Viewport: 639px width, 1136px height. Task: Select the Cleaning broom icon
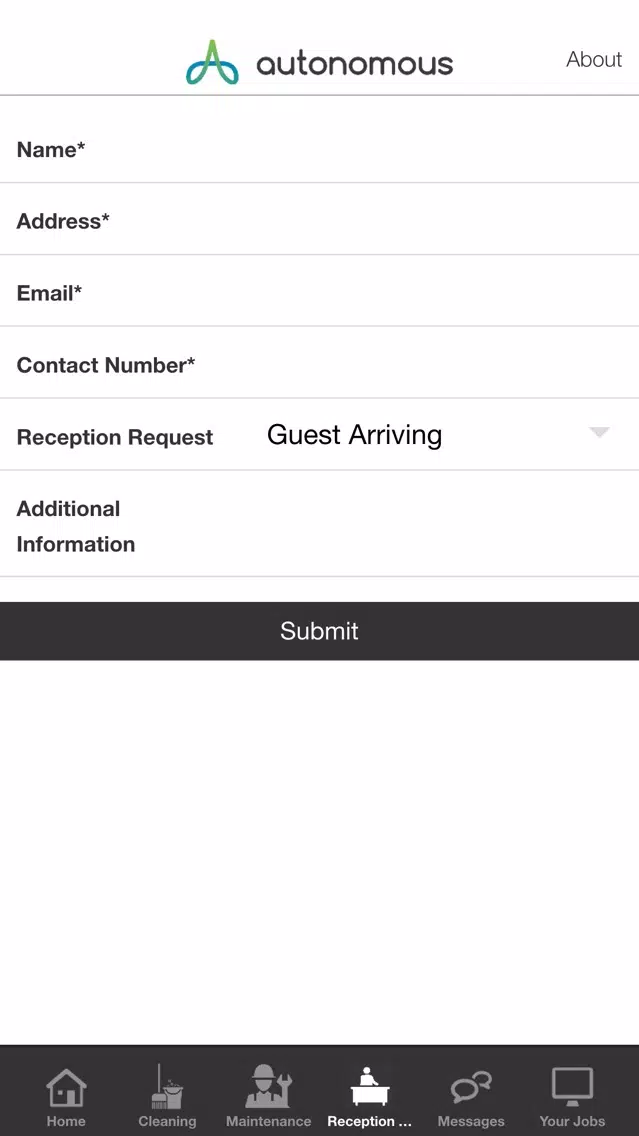(x=167, y=1086)
